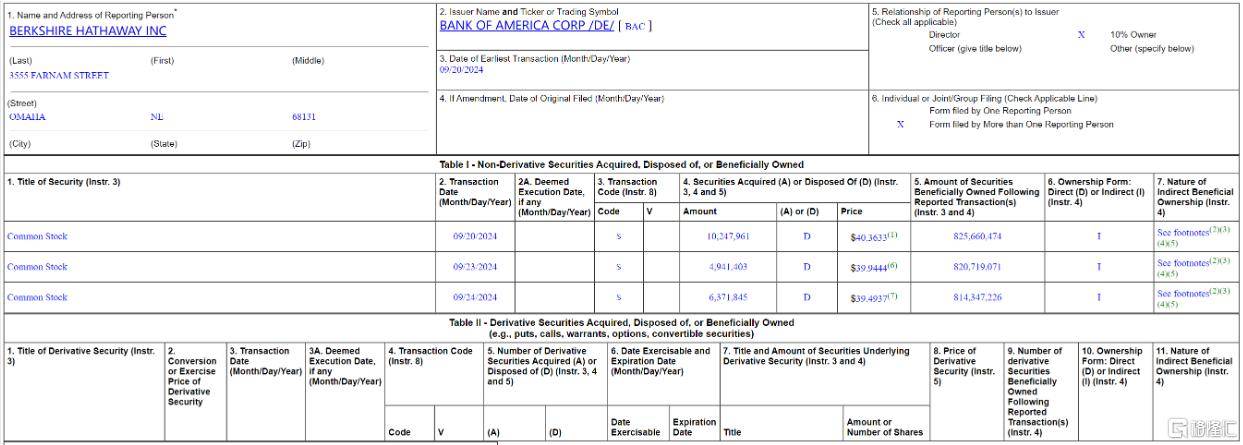Click the Table II Derivative Securities heading
1243x445 pixels.
click(x=621, y=328)
